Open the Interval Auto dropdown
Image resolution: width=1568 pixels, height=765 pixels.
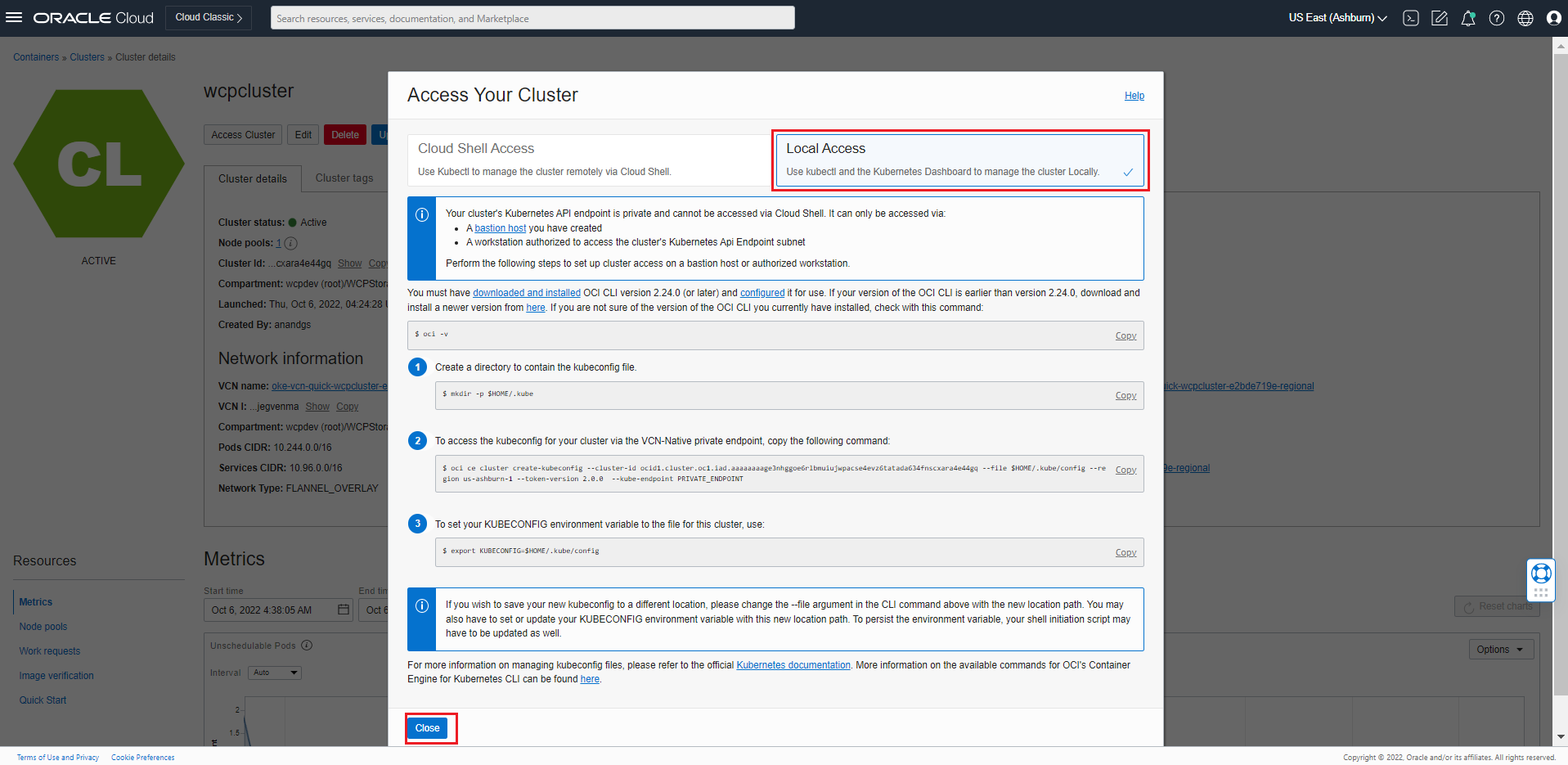pos(276,673)
